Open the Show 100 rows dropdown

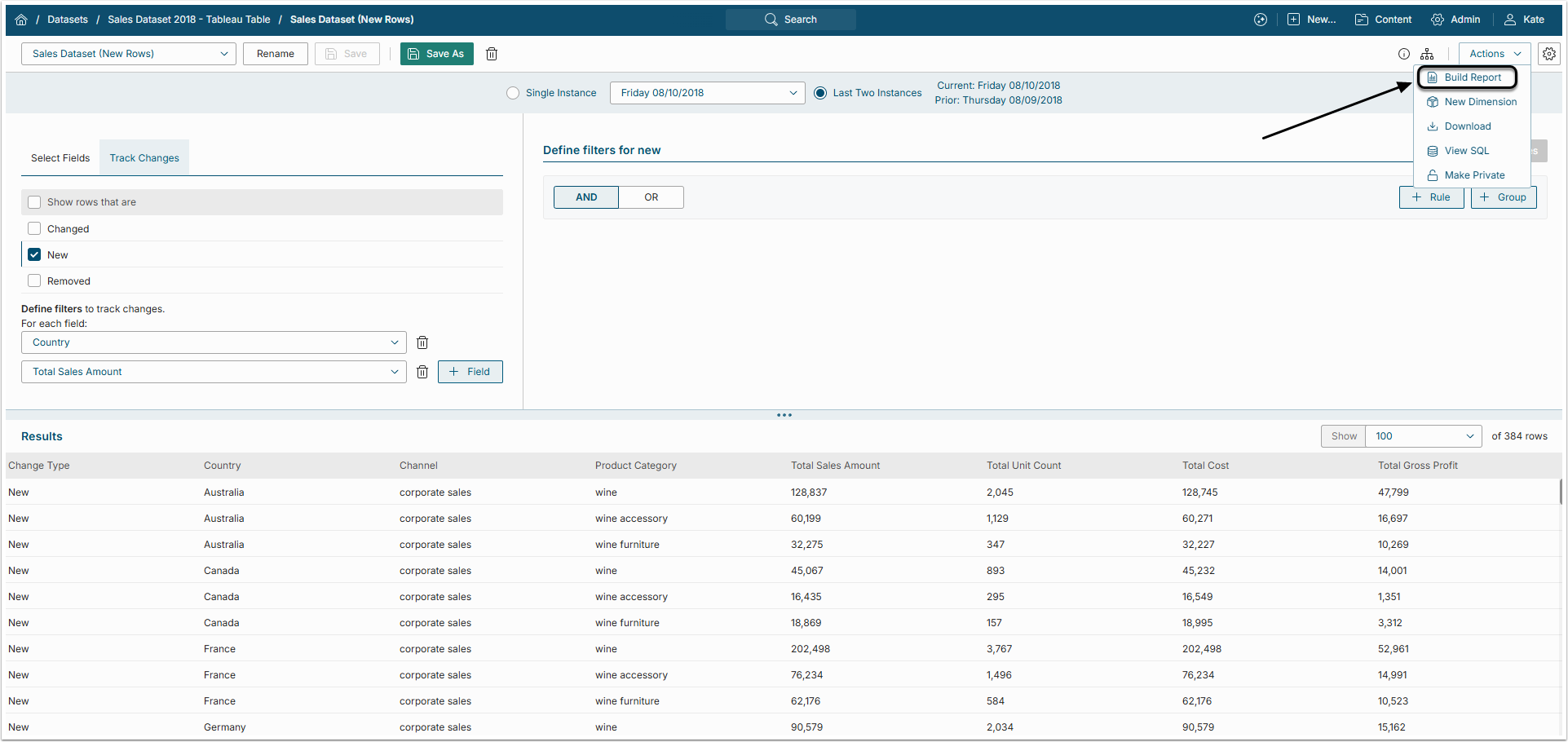click(x=1423, y=436)
